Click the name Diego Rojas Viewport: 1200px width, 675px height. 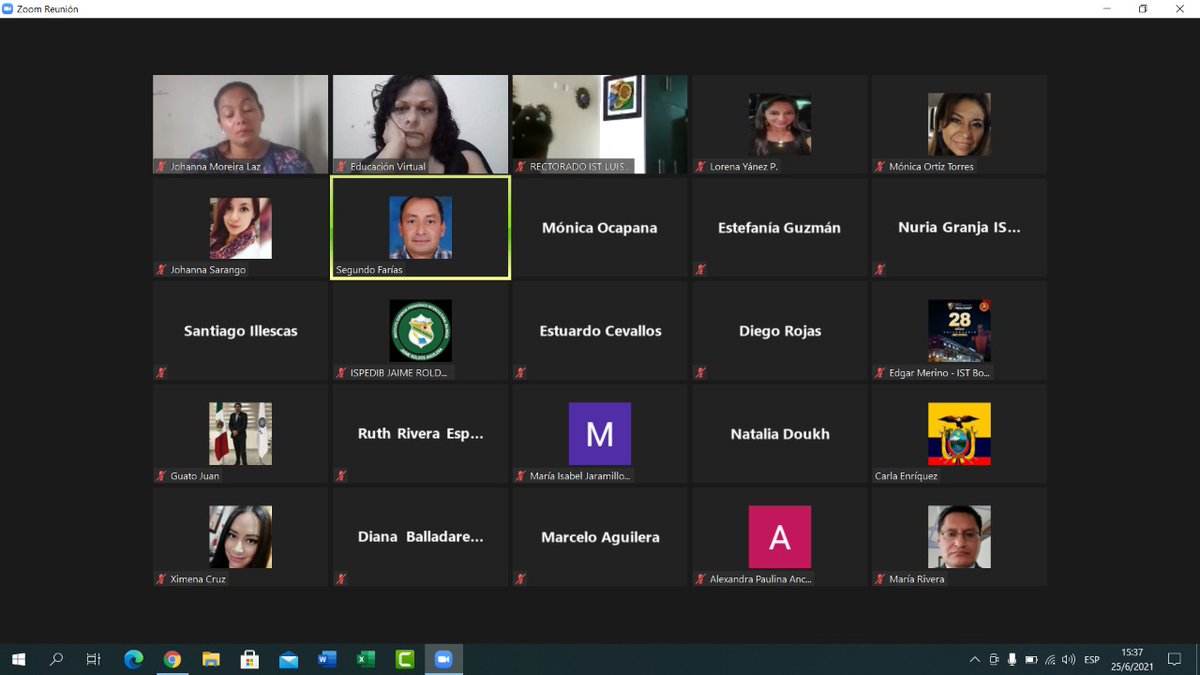(780, 331)
